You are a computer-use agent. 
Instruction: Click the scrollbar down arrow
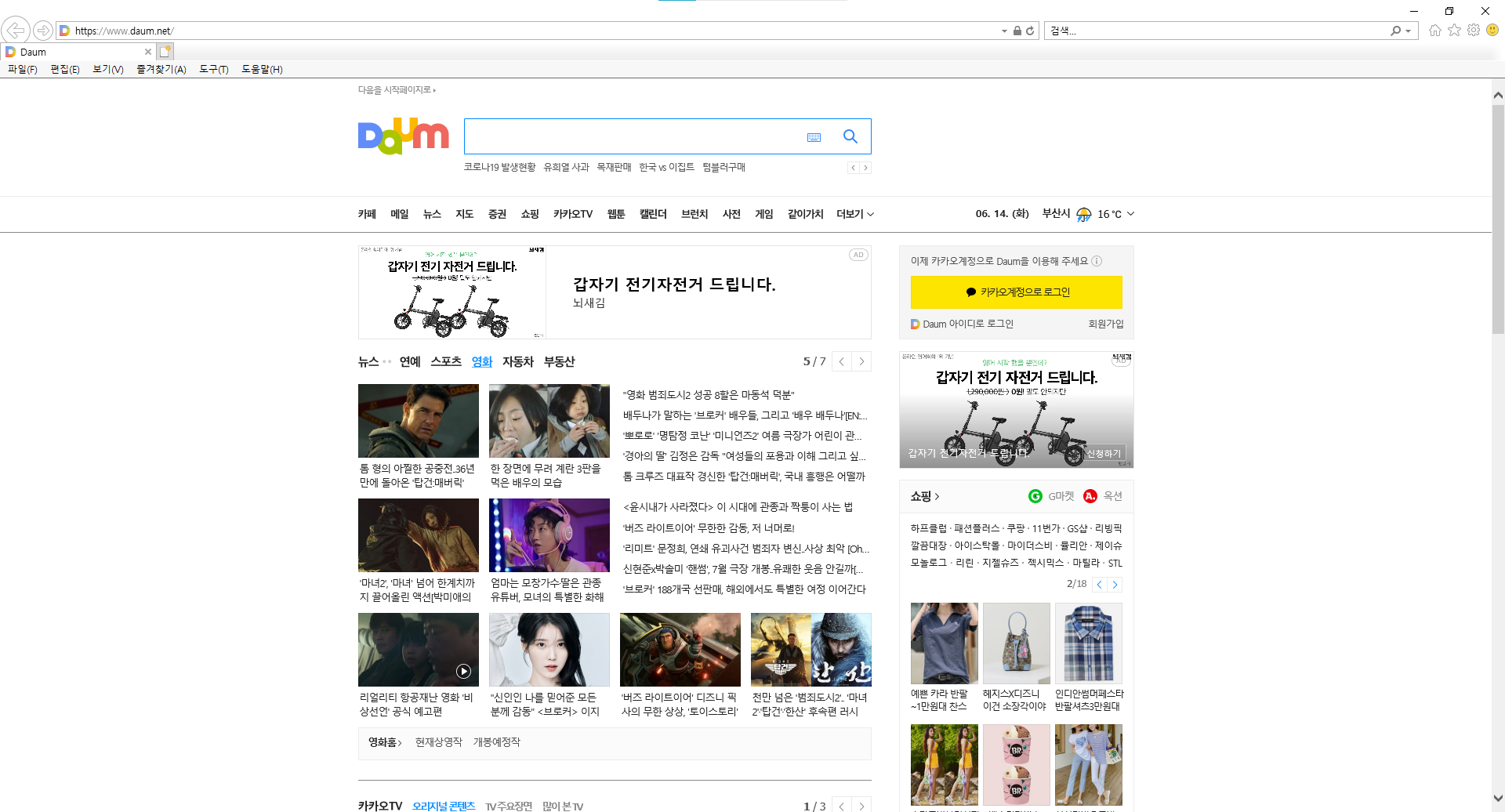tap(1498, 799)
